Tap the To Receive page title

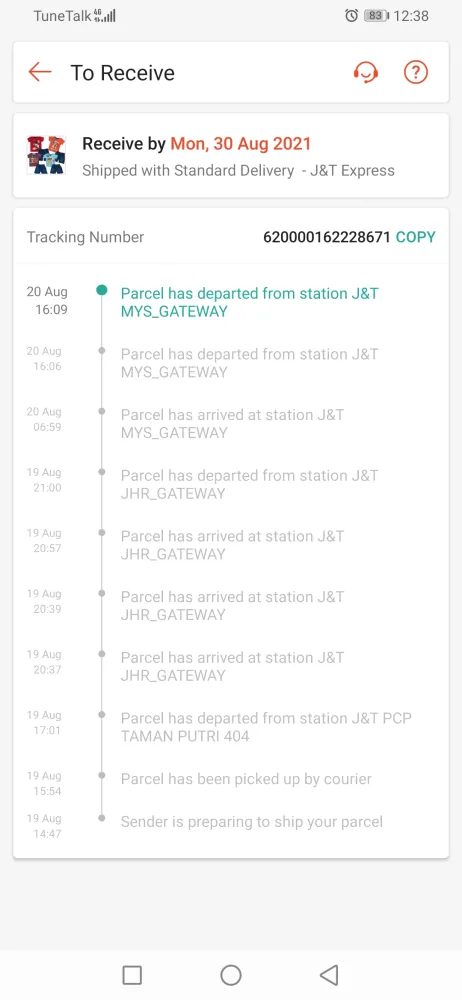[123, 73]
